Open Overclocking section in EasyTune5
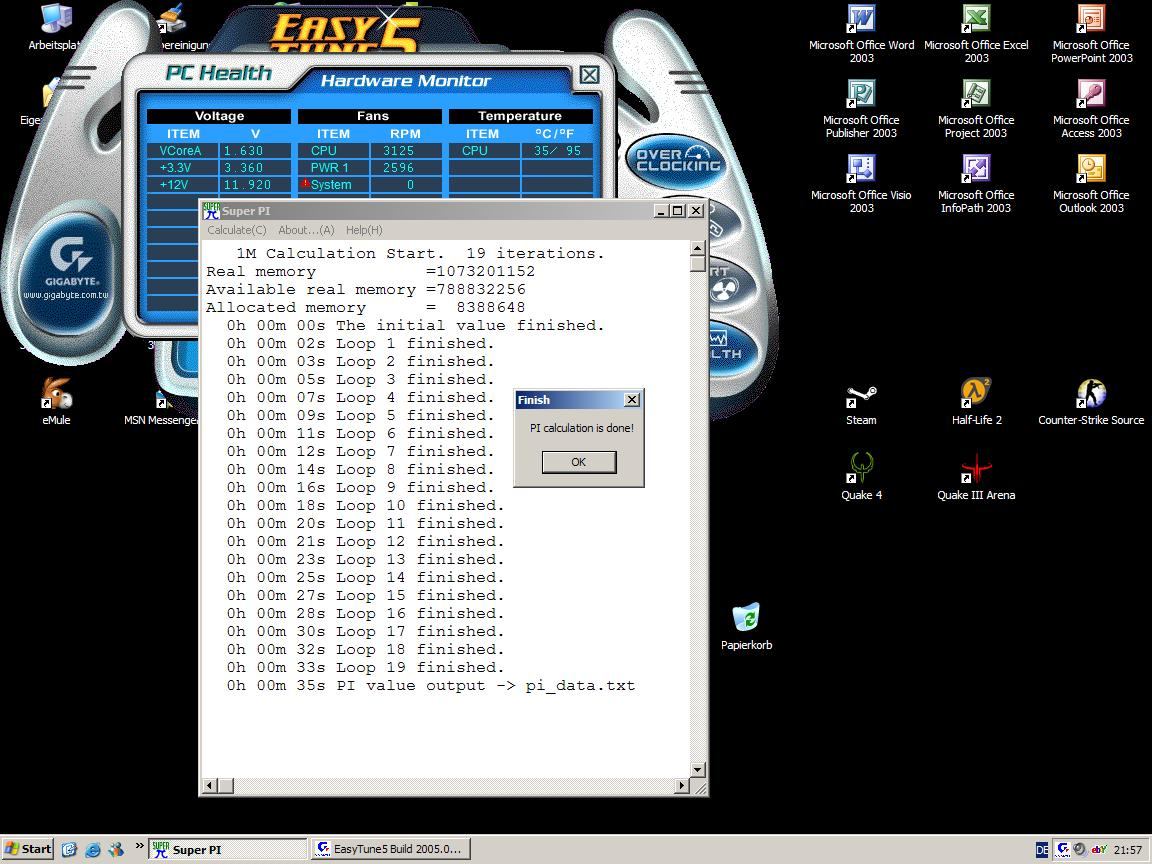The image size is (1152, 864). [677, 160]
